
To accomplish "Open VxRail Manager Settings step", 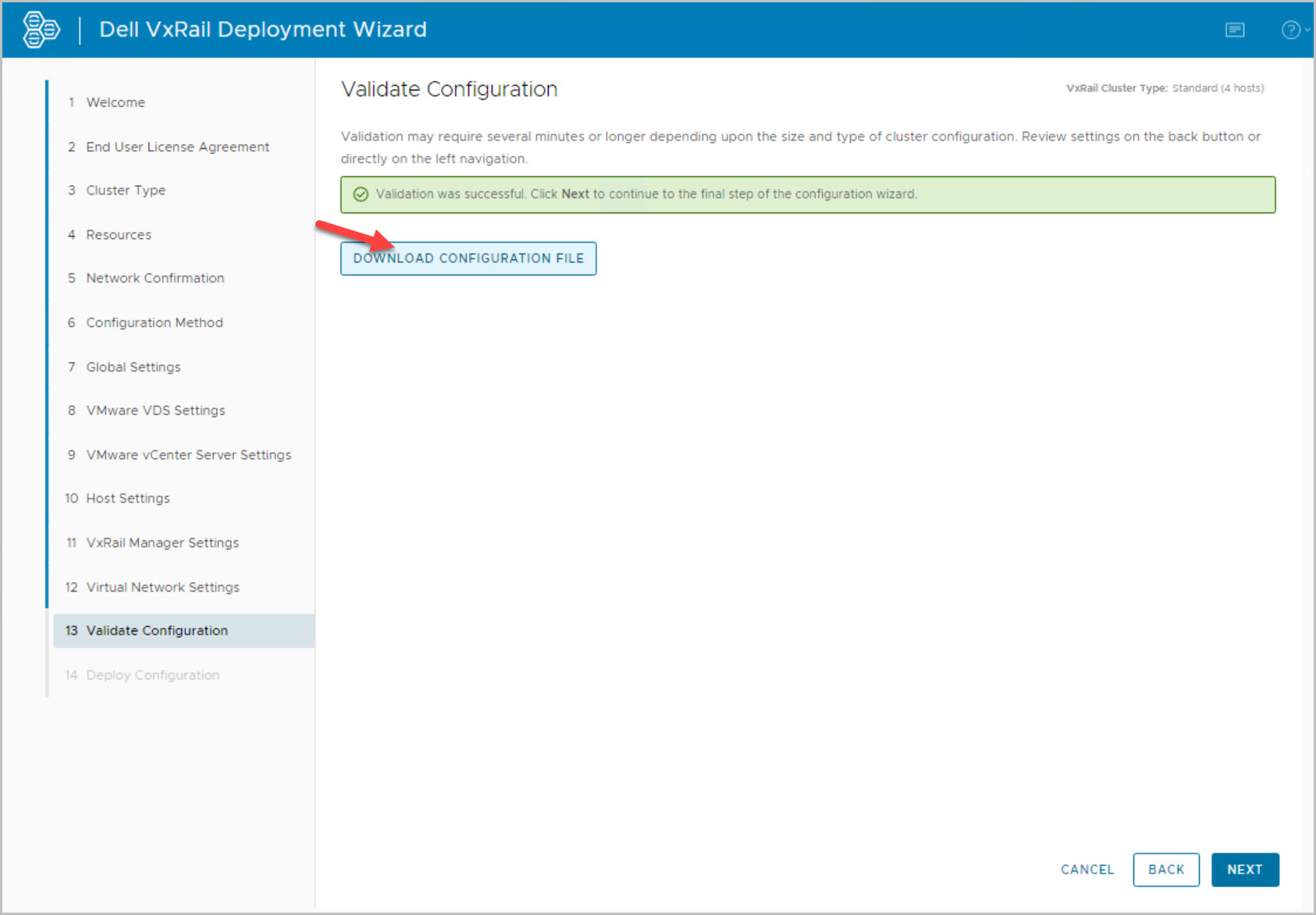I will click(x=162, y=543).
